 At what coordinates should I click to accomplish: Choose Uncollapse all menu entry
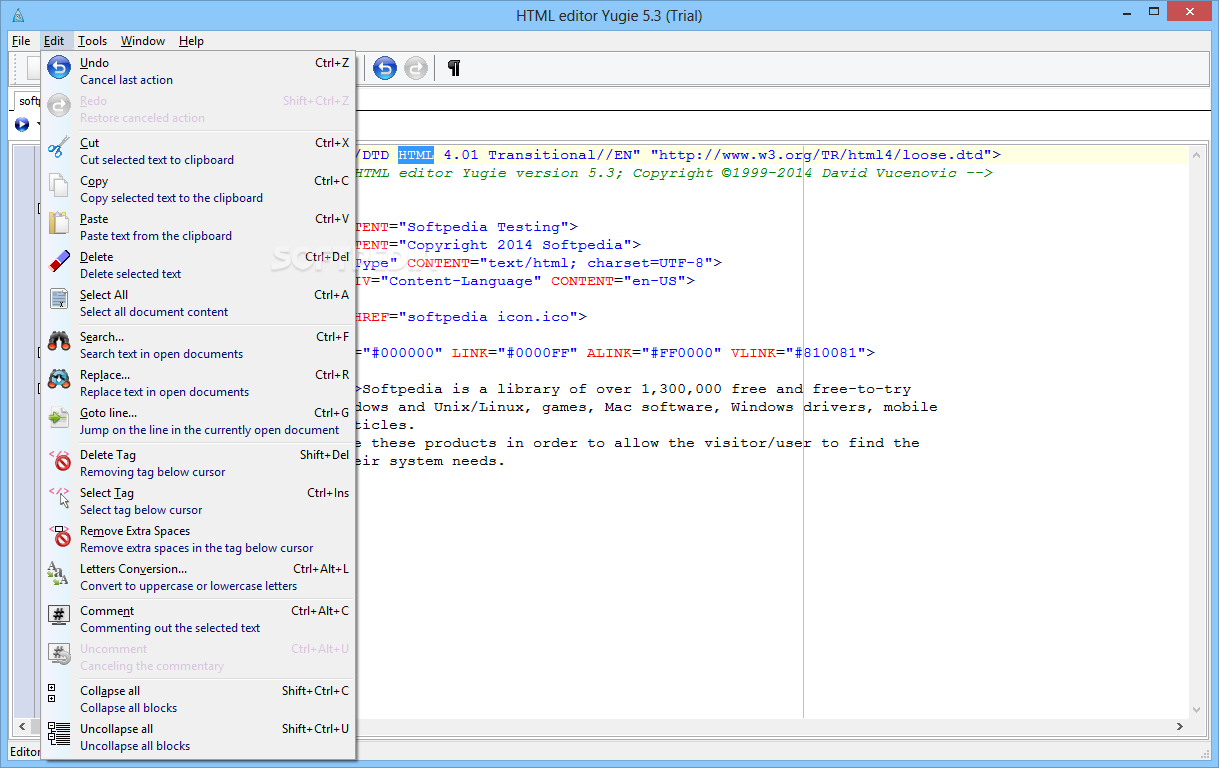tap(199, 737)
